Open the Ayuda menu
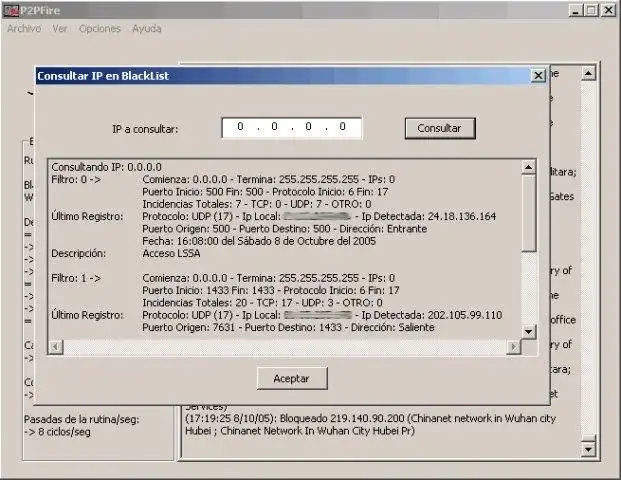 [147, 29]
